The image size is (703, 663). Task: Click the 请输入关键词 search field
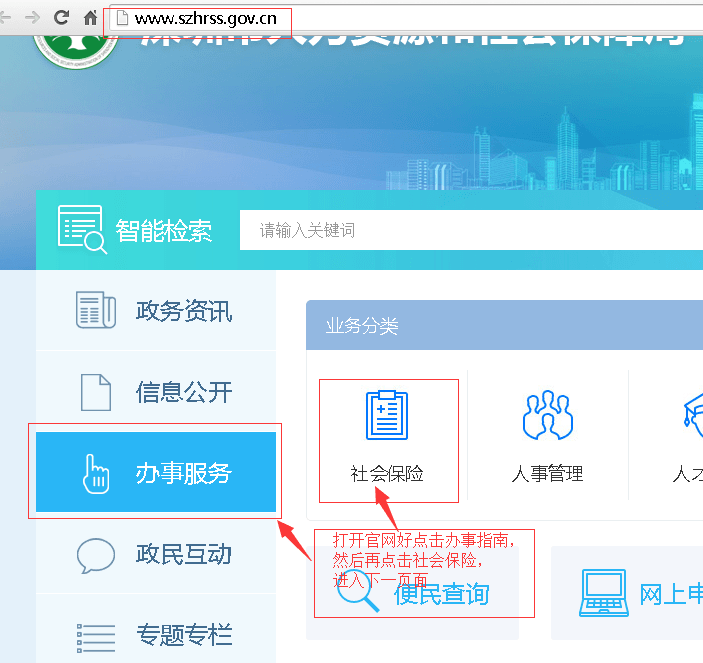click(471, 230)
